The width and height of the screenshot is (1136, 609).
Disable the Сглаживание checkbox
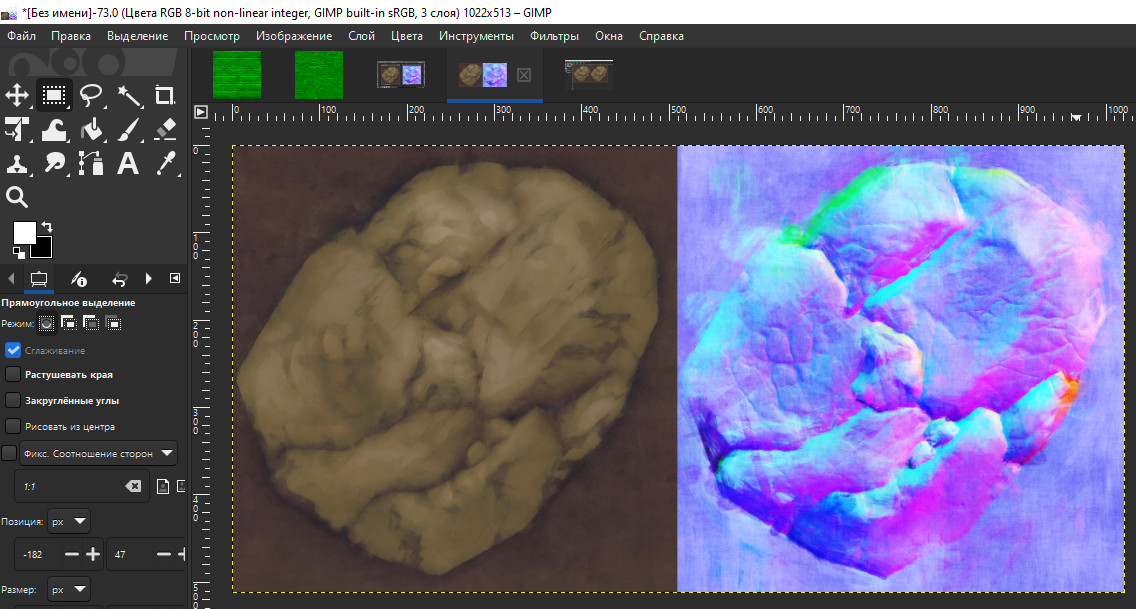click(x=13, y=350)
